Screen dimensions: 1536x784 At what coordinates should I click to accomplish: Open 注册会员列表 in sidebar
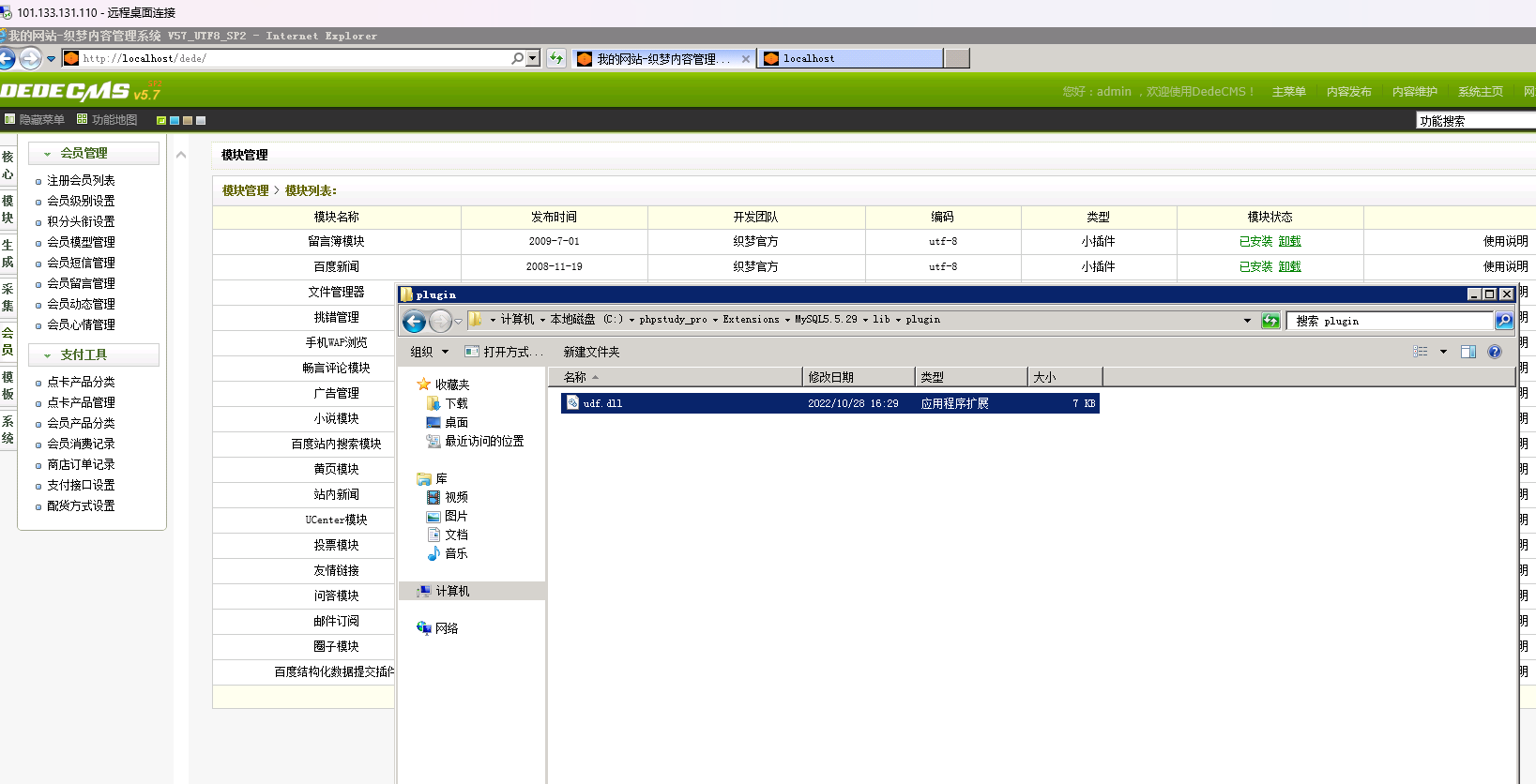[x=81, y=180]
